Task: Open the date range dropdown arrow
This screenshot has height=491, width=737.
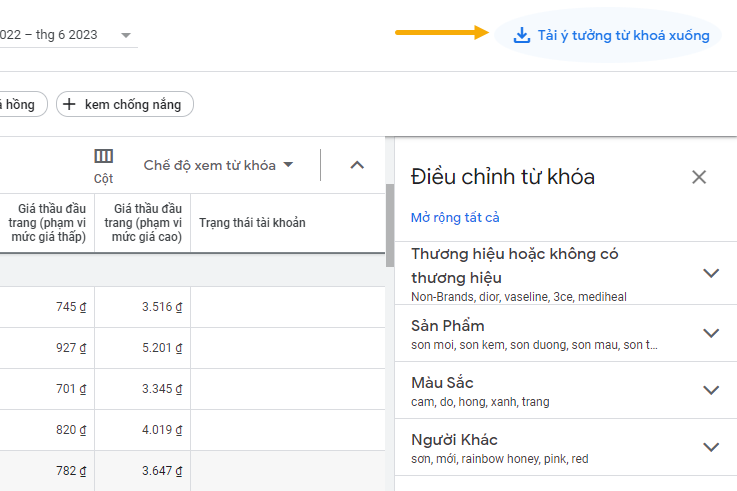Action: click(x=126, y=35)
